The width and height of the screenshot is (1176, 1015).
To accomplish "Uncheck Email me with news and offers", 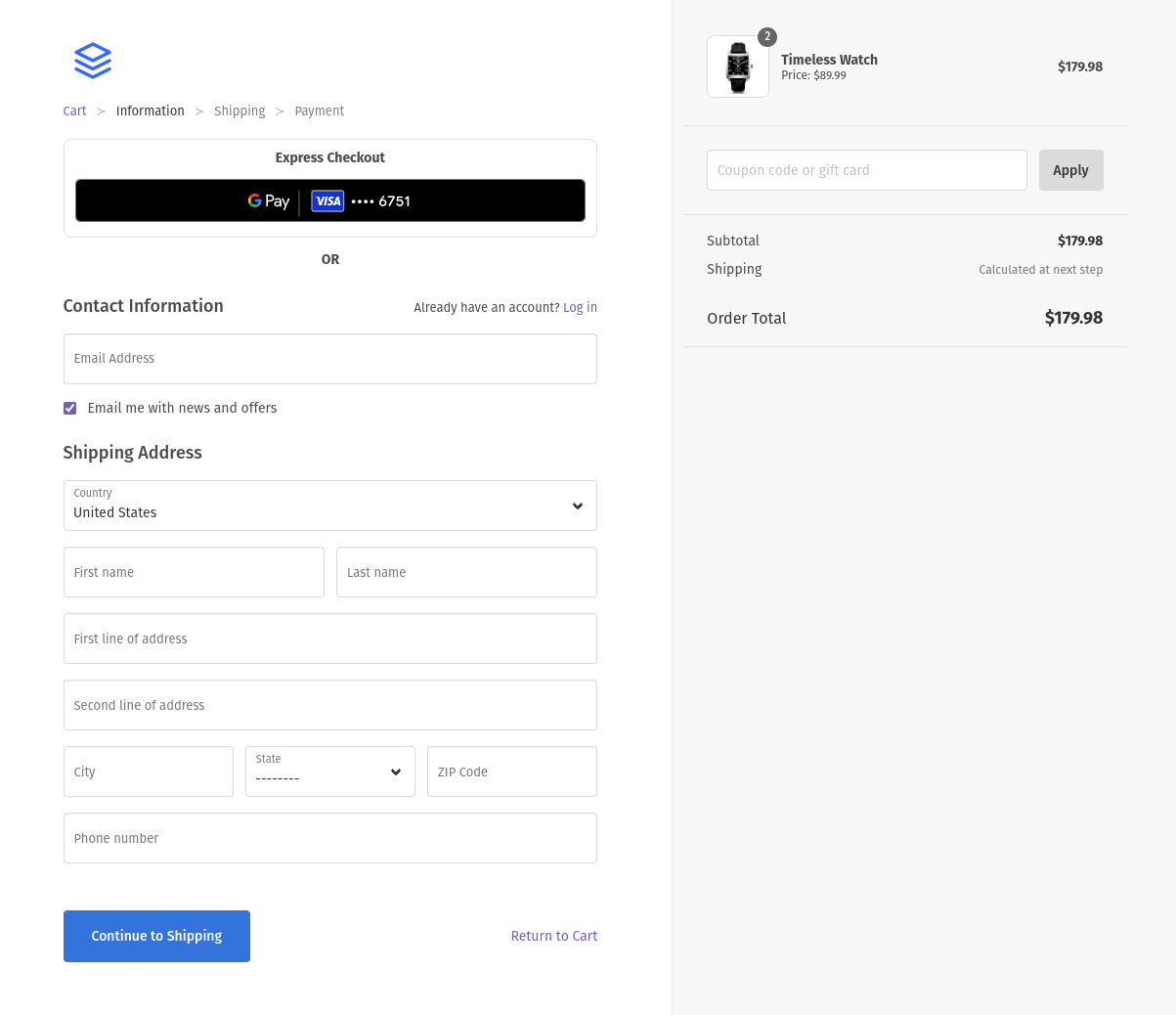I will coord(70,409).
